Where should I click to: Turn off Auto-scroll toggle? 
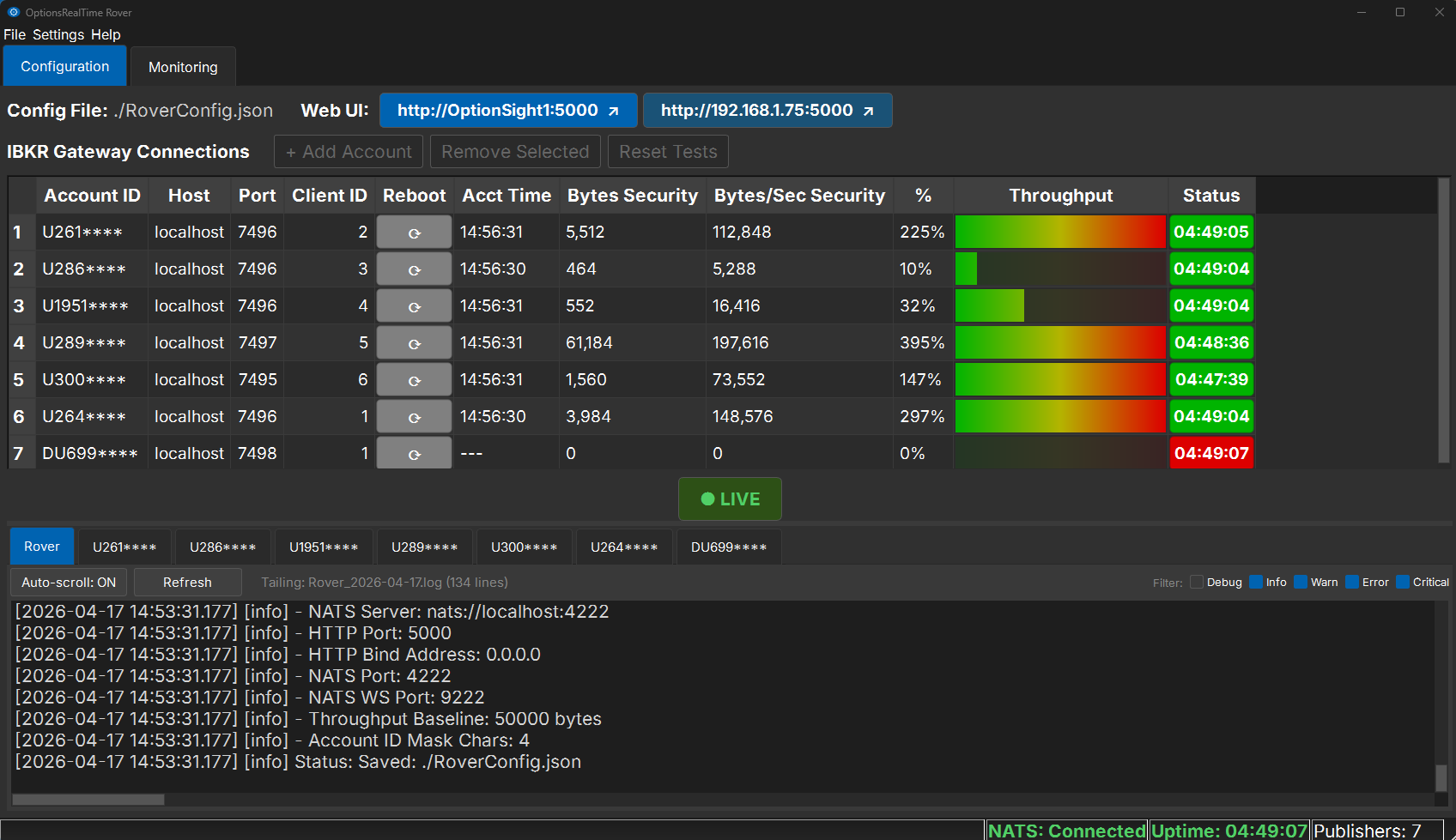click(69, 582)
